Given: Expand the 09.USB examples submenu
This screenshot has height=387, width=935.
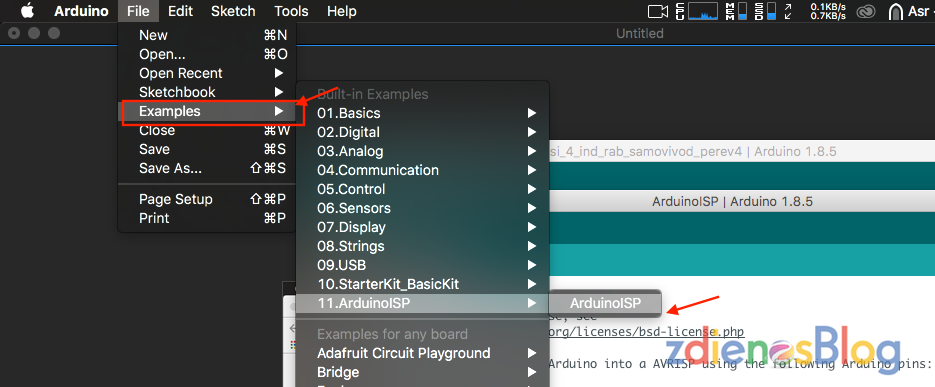Looking at the screenshot, I should (423, 265).
